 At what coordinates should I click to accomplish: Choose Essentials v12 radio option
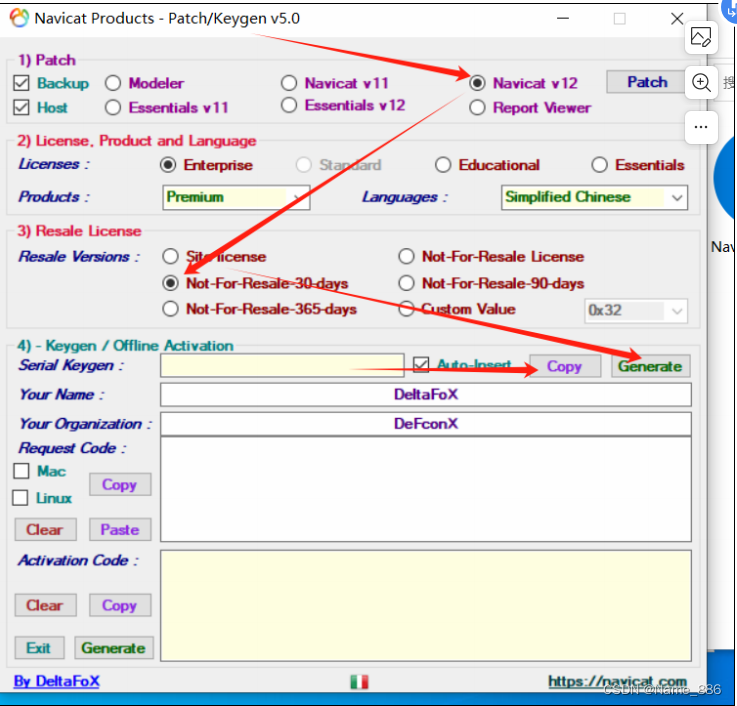point(289,105)
